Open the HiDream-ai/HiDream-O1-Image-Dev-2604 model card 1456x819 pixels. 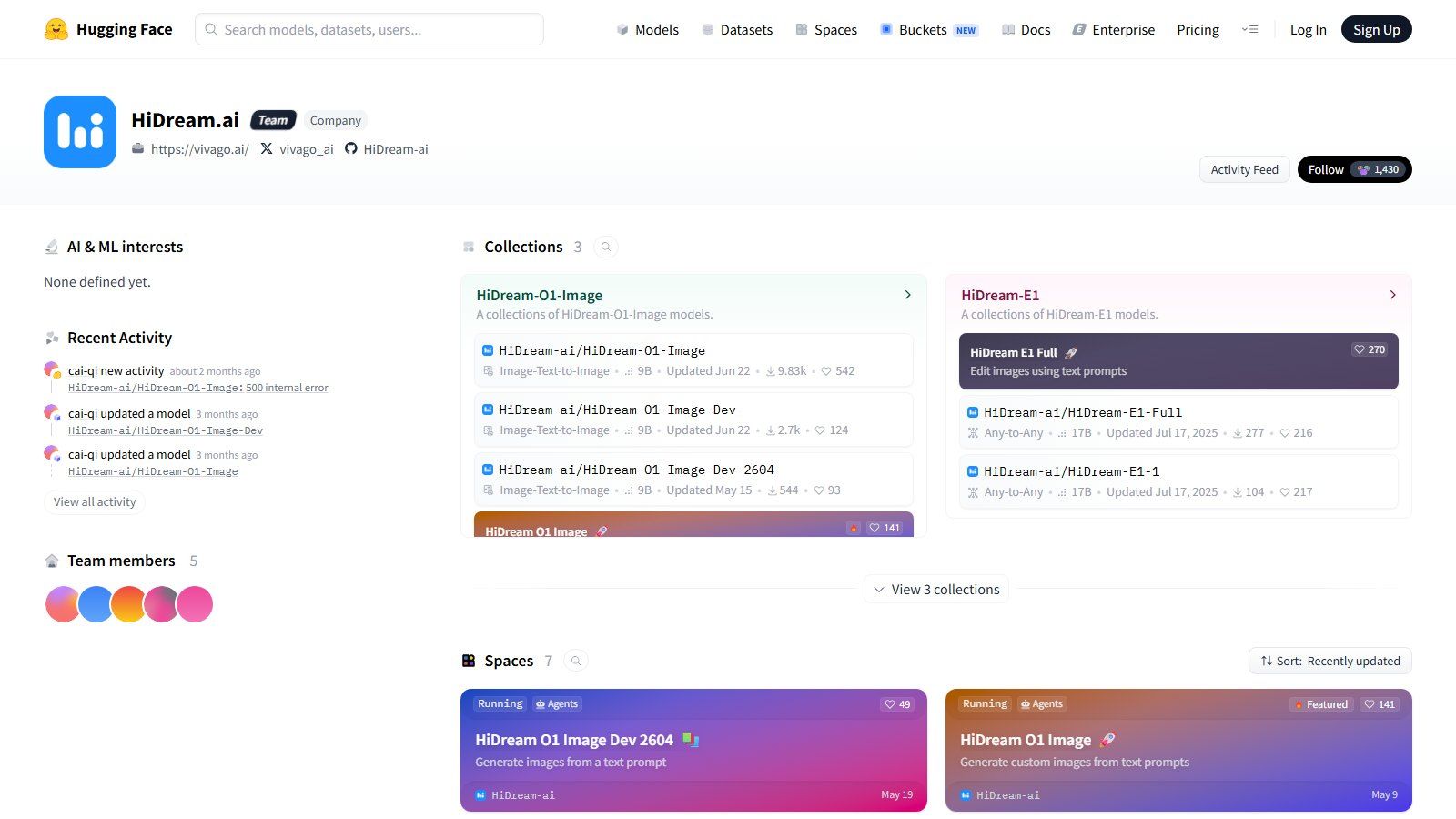(x=693, y=480)
